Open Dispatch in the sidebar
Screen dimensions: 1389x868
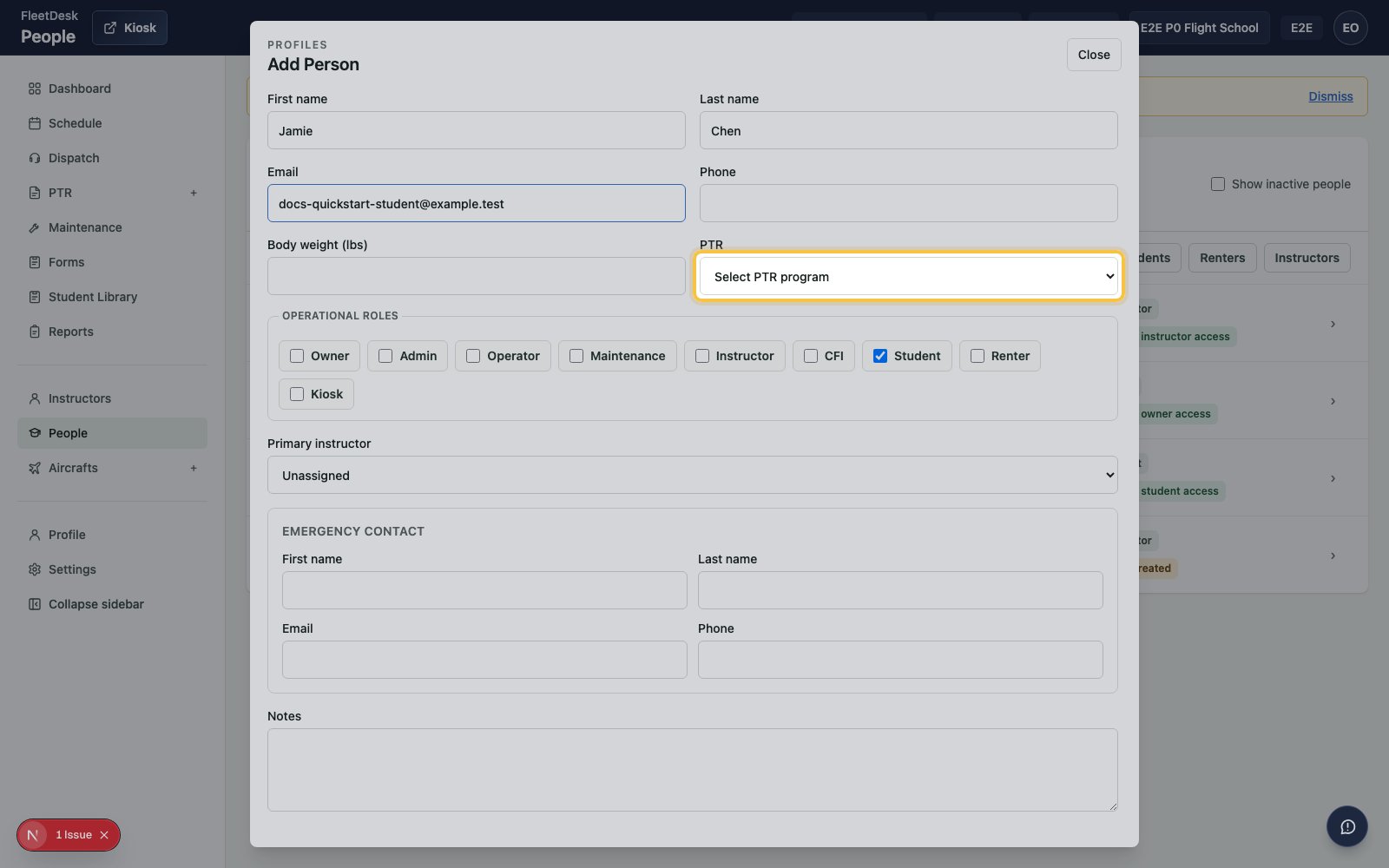coord(112,158)
